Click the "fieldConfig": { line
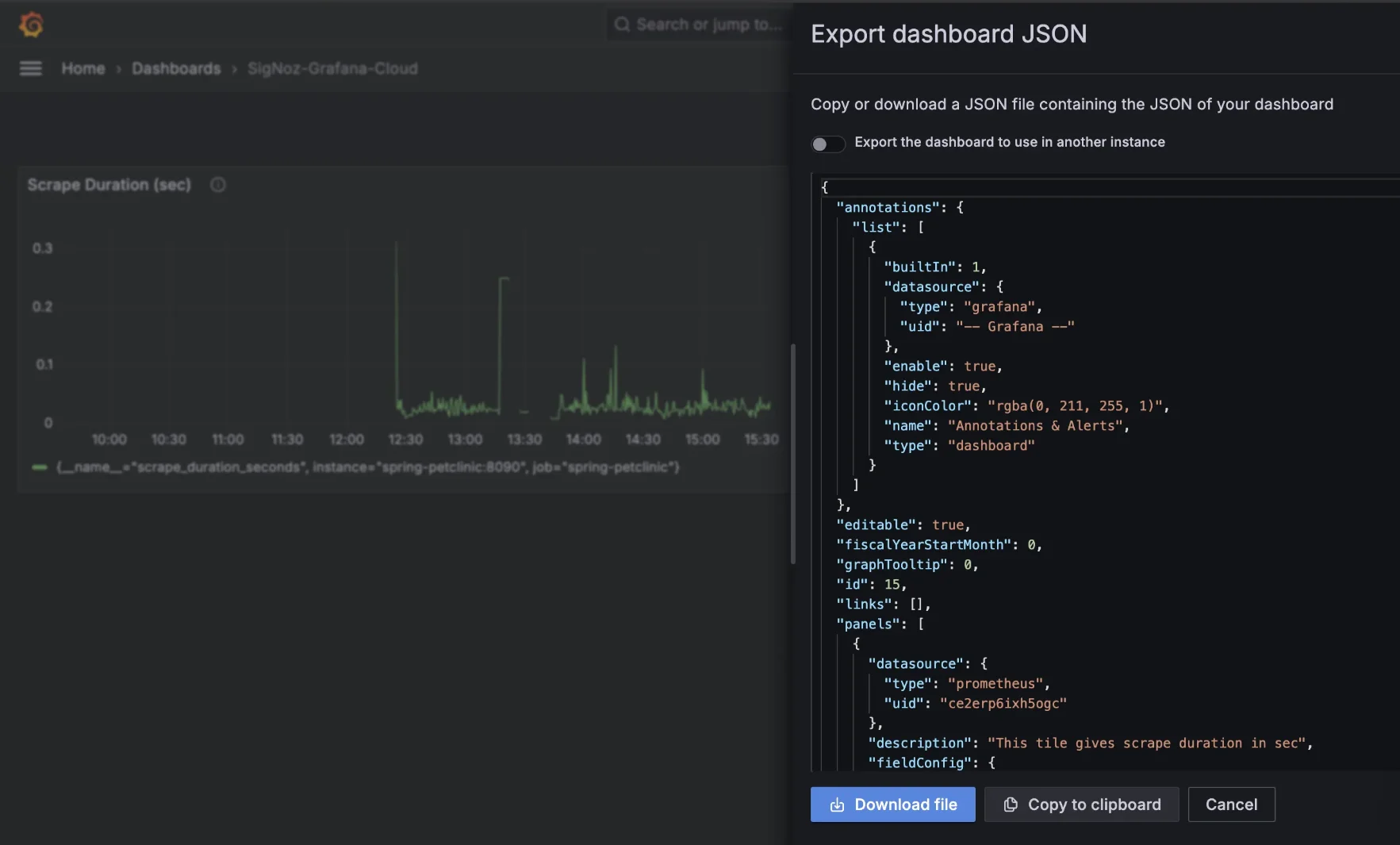The height and width of the screenshot is (845, 1400). point(932,762)
